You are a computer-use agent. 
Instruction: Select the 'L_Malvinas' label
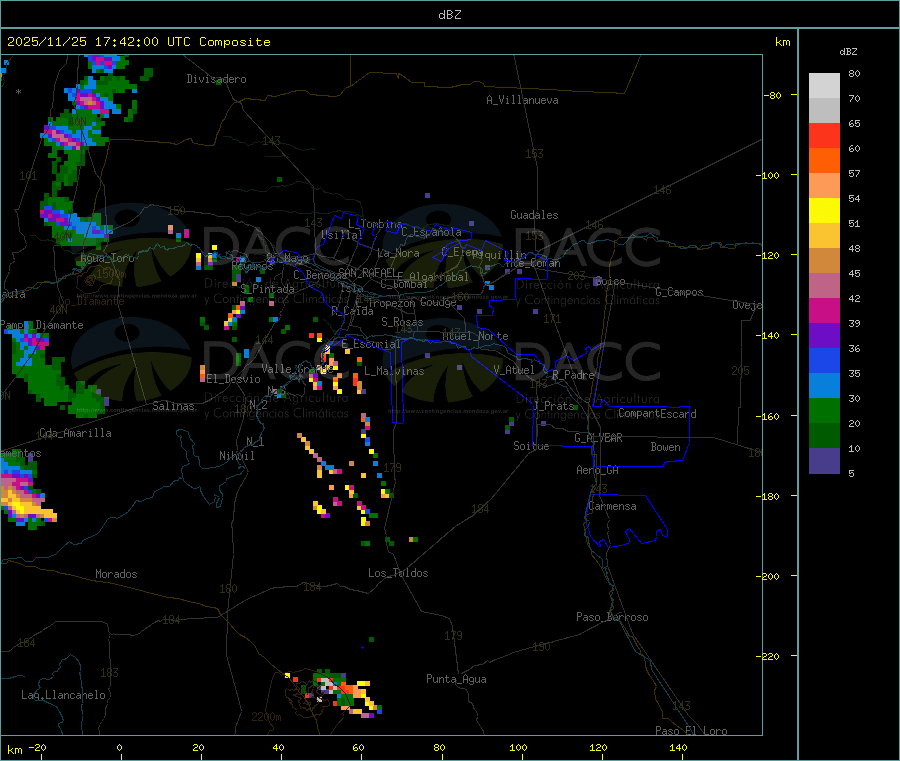point(394,371)
